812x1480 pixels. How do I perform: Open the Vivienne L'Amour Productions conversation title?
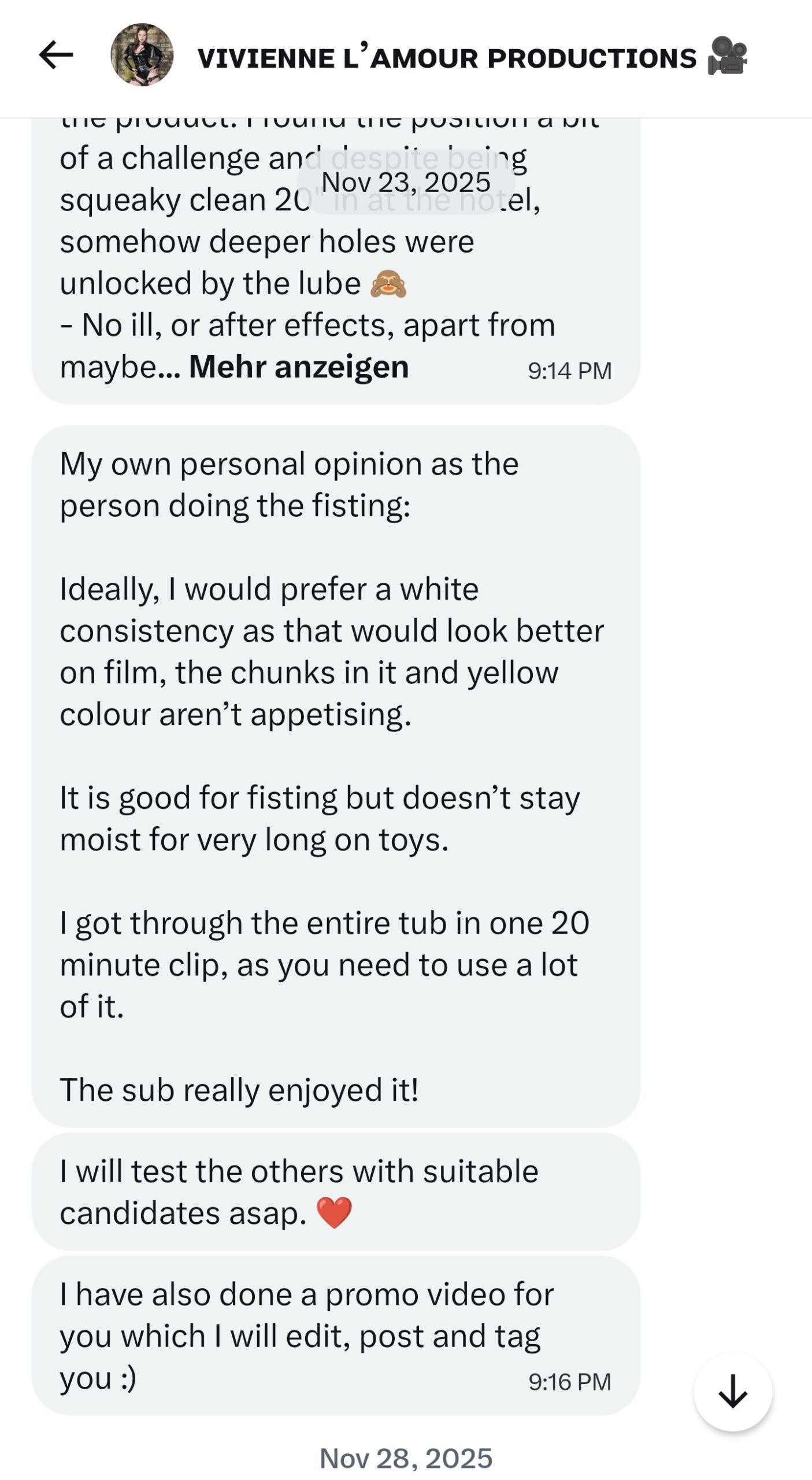tap(447, 58)
